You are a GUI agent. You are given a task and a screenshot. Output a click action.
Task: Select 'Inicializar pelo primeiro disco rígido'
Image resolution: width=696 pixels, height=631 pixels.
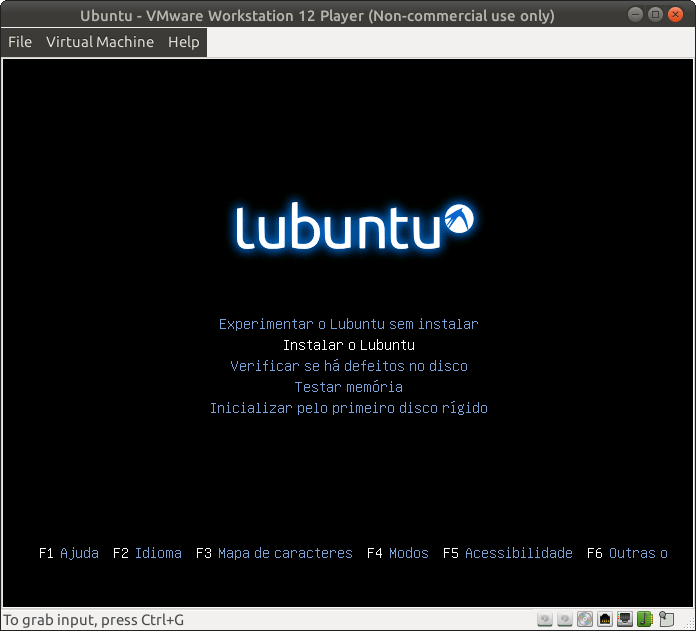[x=349, y=408]
